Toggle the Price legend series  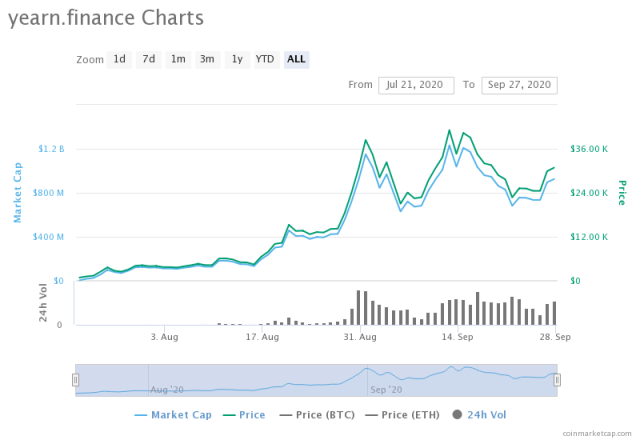tap(244, 415)
